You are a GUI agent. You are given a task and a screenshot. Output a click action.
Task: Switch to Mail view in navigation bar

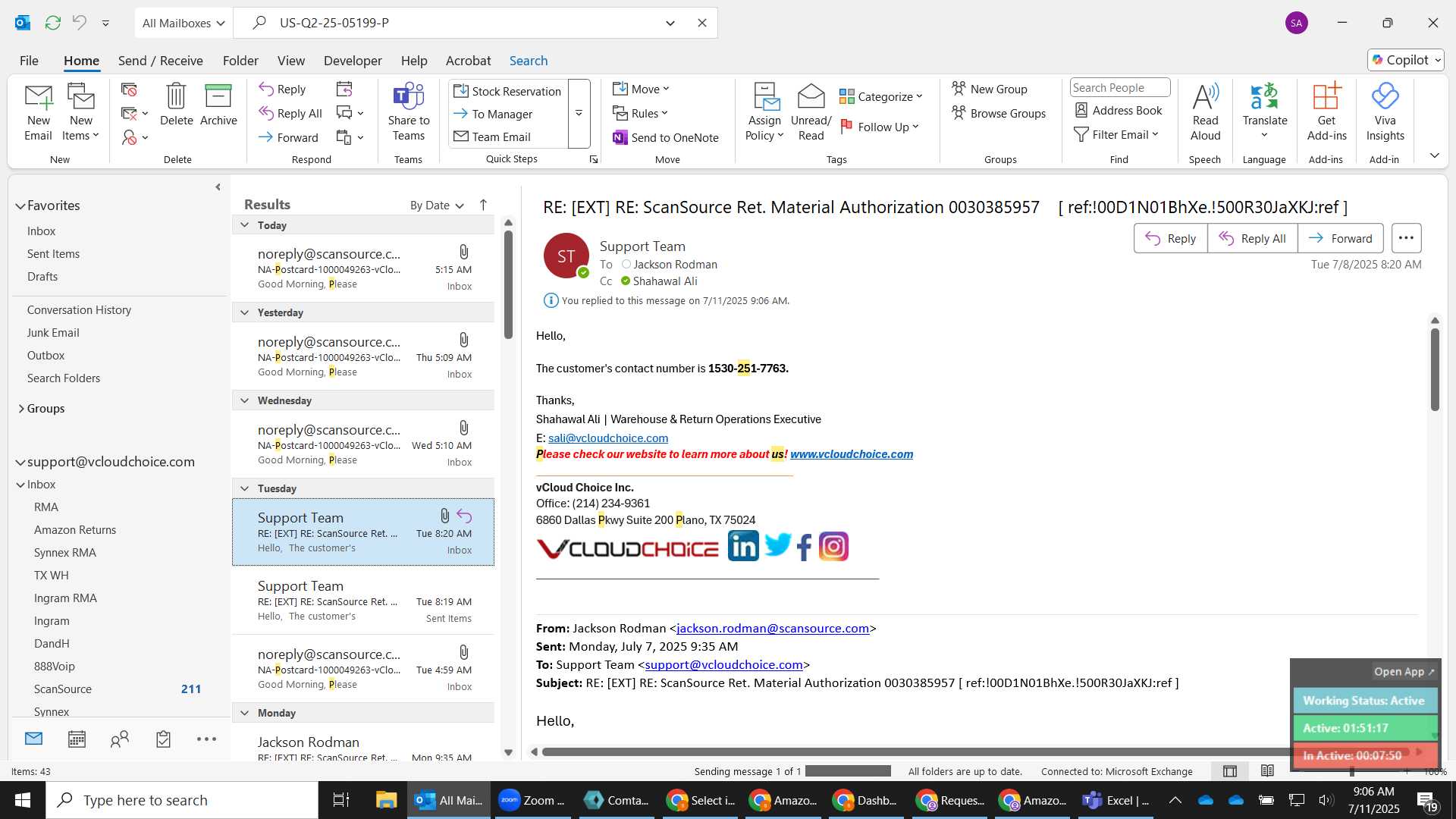click(x=33, y=739)
